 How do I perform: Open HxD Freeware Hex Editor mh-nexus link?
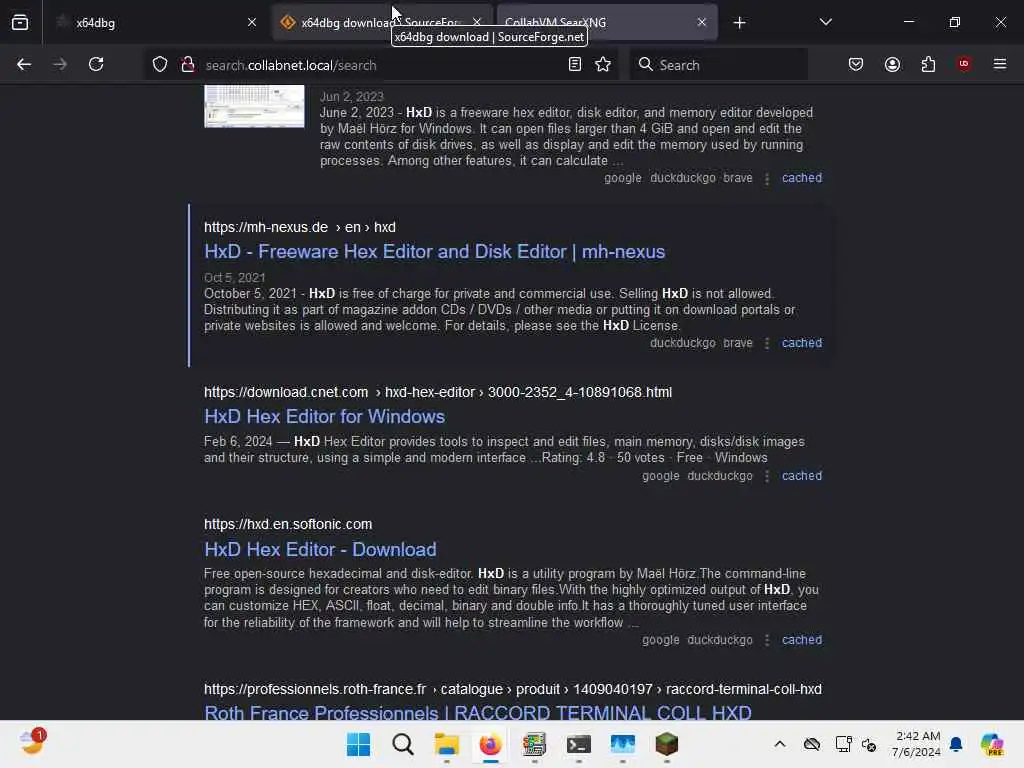click(x=434, y=251)
